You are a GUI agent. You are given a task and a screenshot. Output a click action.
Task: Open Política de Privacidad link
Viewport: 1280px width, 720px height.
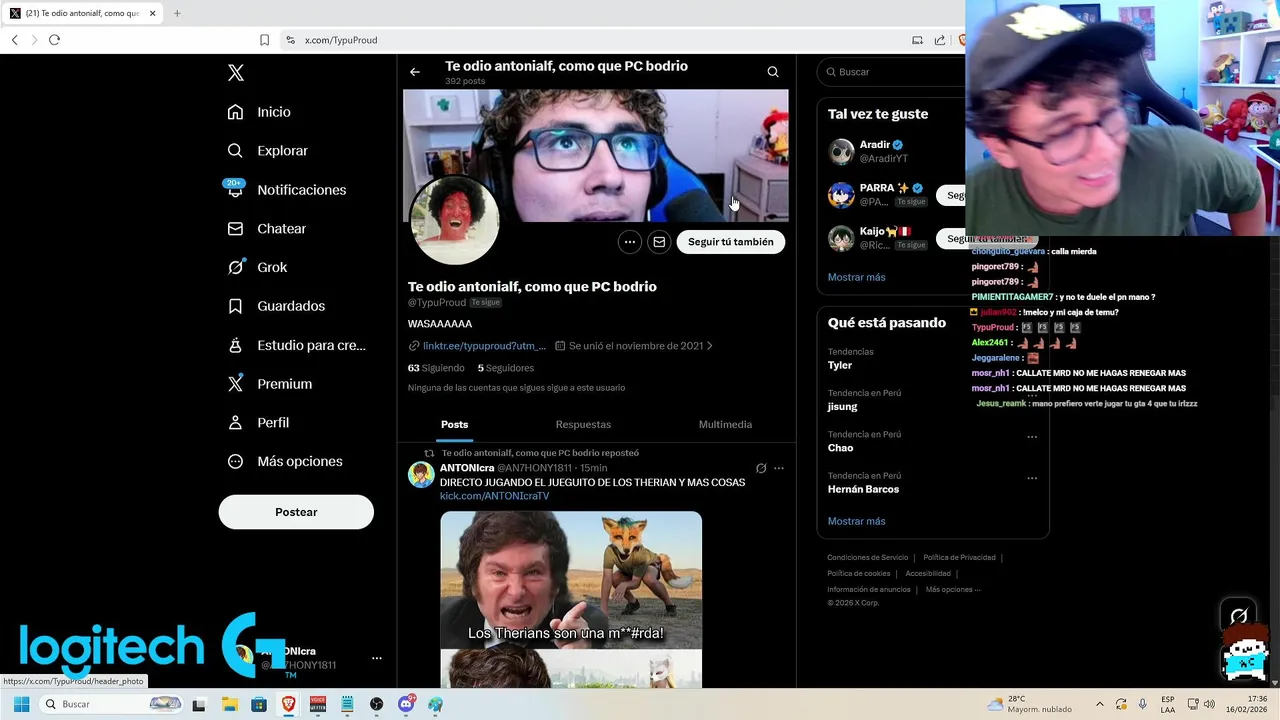click(959, 557)
